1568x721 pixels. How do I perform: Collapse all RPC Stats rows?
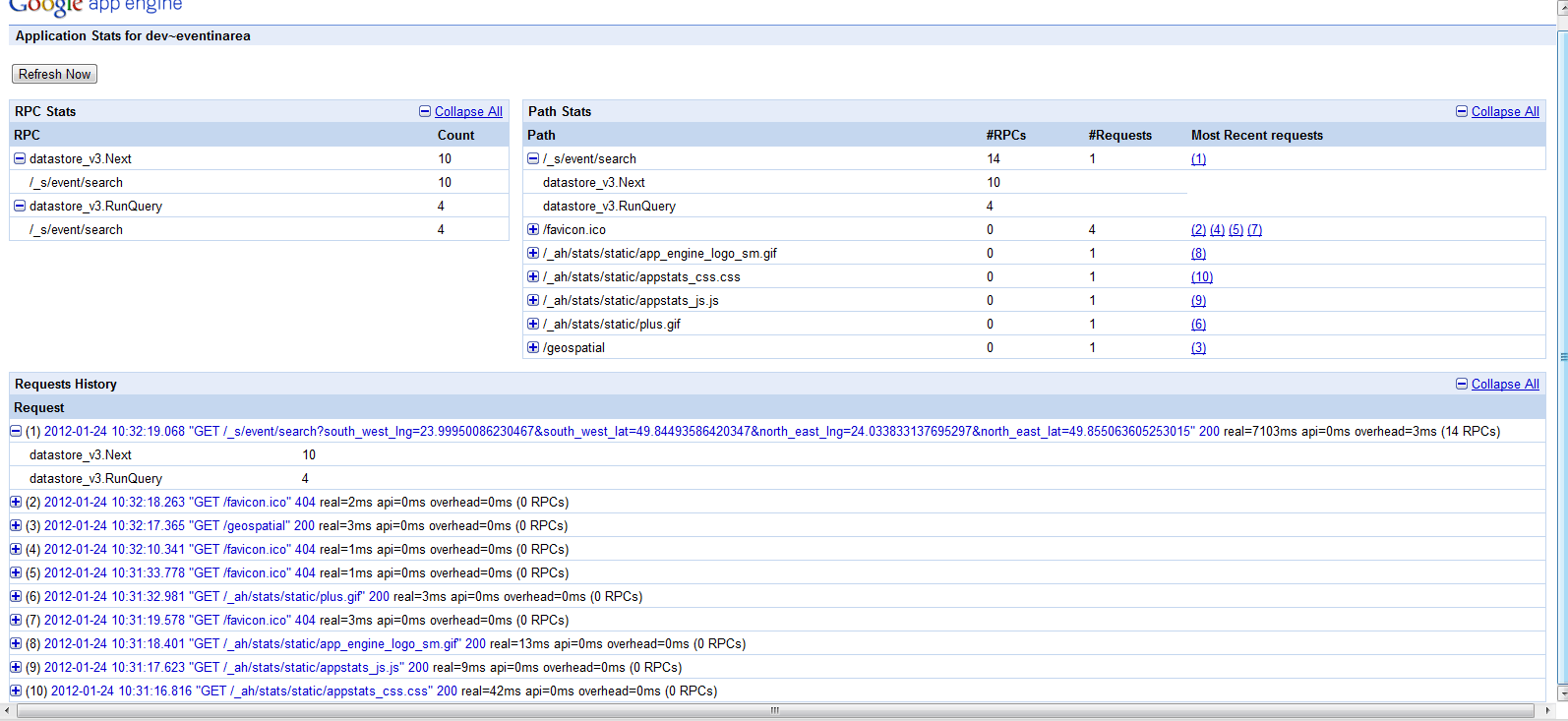coord(468,111)
